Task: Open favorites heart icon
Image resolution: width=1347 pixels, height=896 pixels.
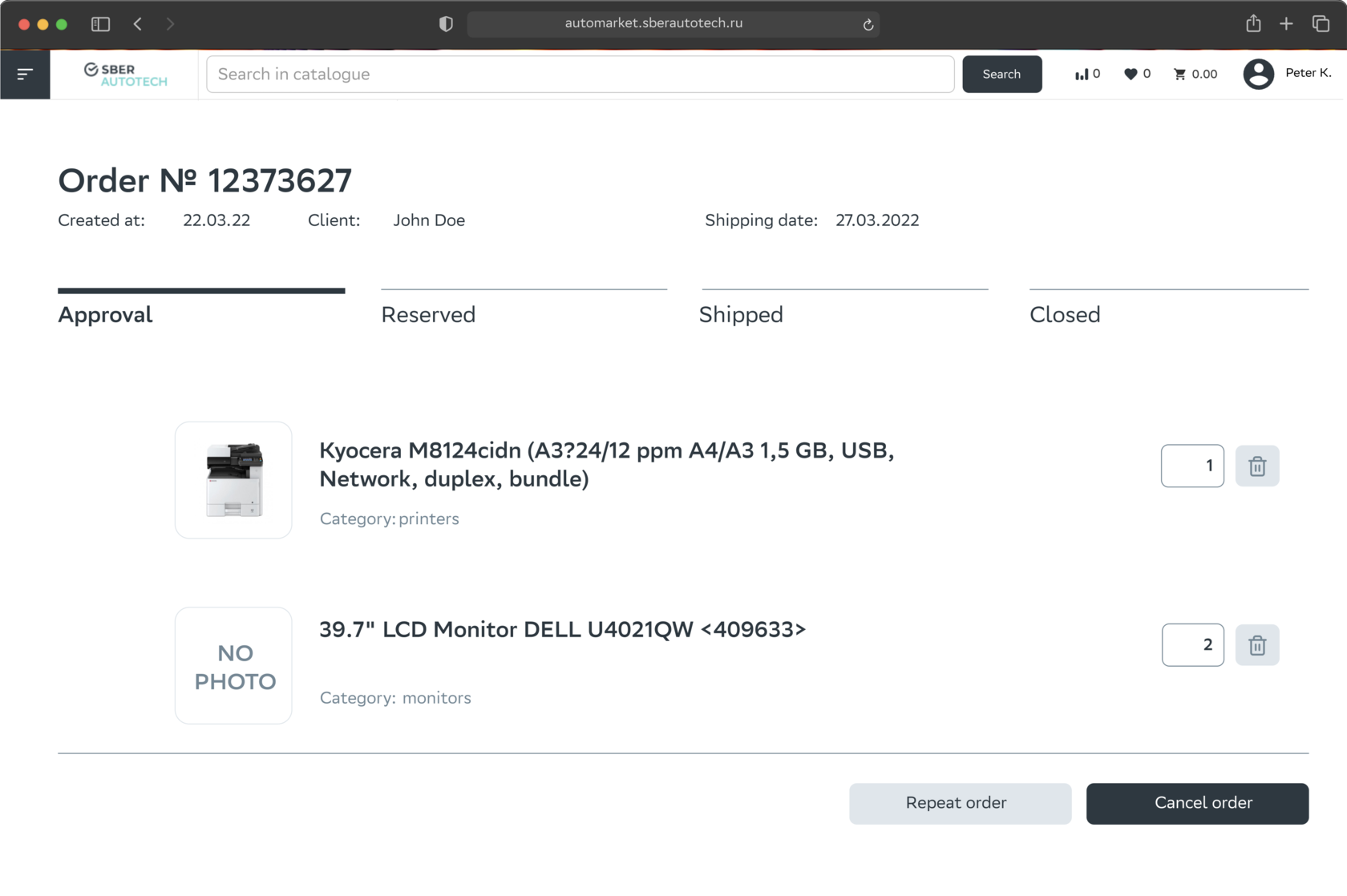Action: (x=1131, y=75)
